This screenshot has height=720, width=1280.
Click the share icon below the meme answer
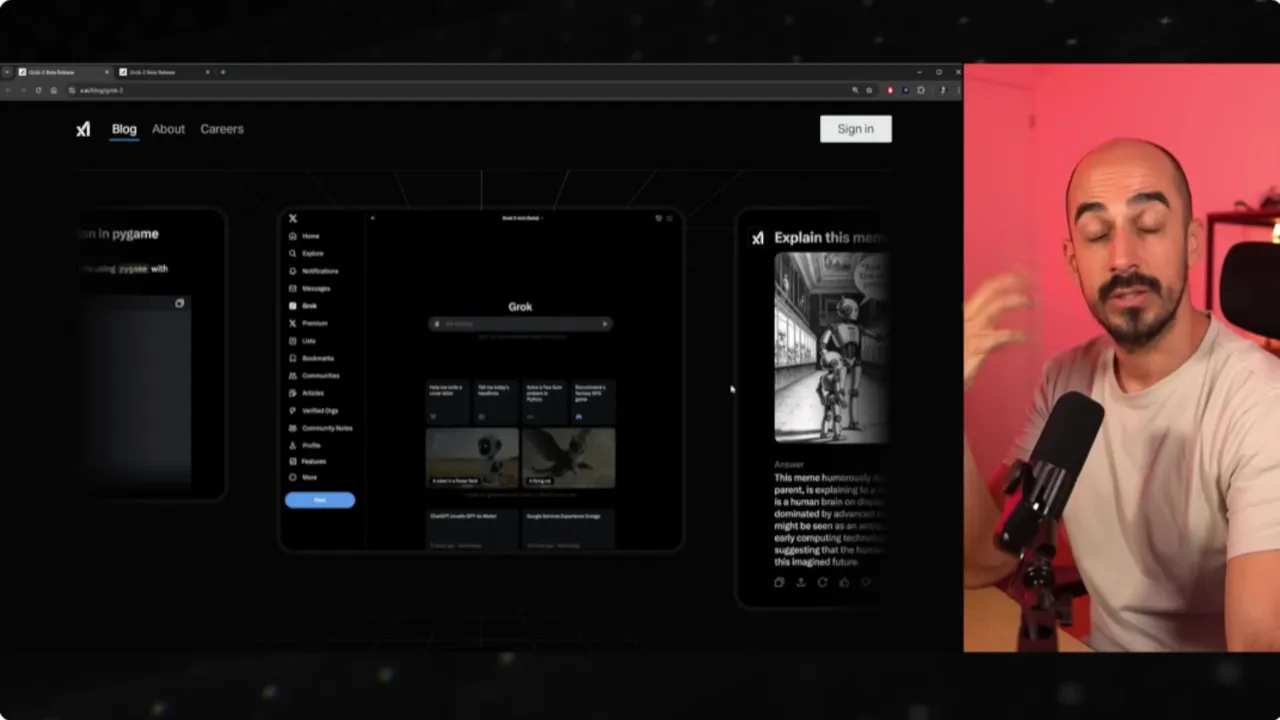800,582
